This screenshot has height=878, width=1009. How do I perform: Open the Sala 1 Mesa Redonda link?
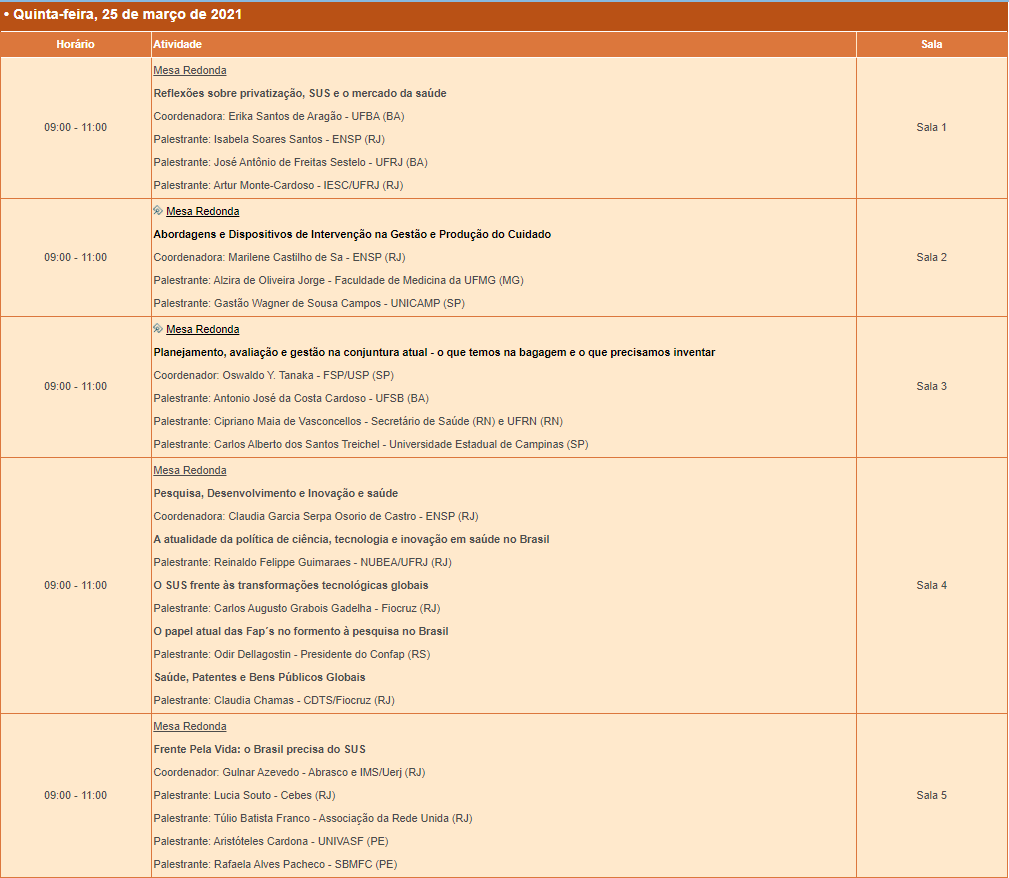[x=190, y=70]
